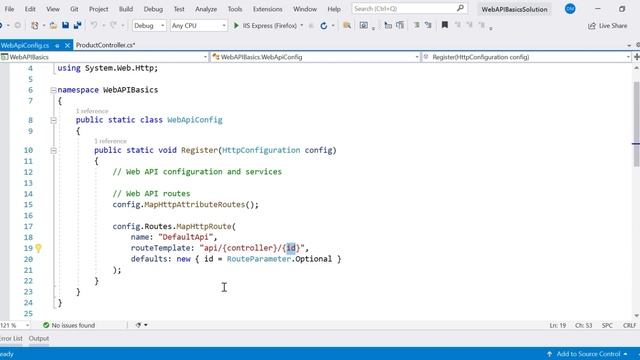The height and width of the screenshot is (360, 640).
Task: Collapse the namespace WebAPIBasics block
Action: [53, 90]
